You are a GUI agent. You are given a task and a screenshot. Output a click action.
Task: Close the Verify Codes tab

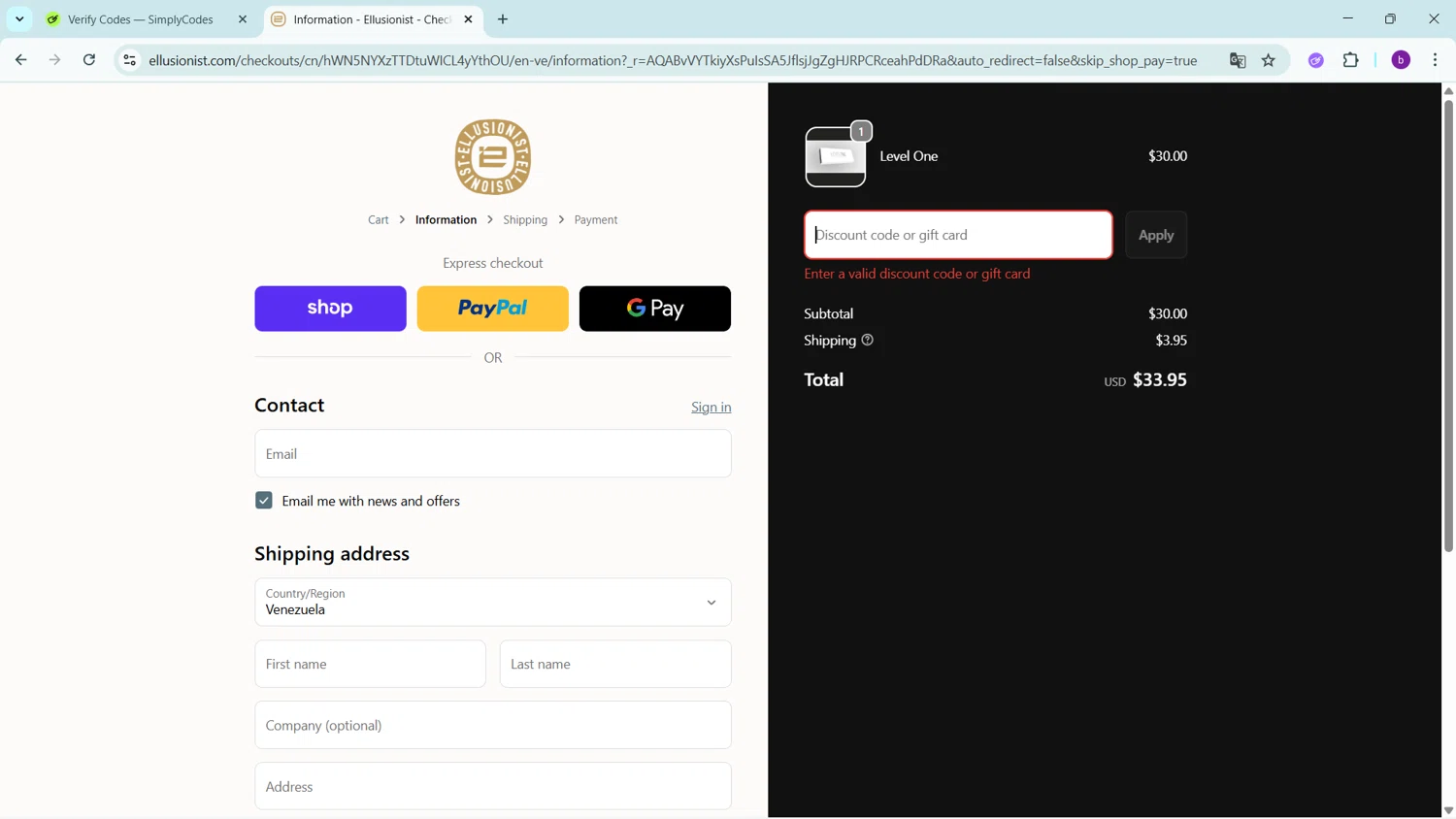pyautogui.click(x=243, y=19)
